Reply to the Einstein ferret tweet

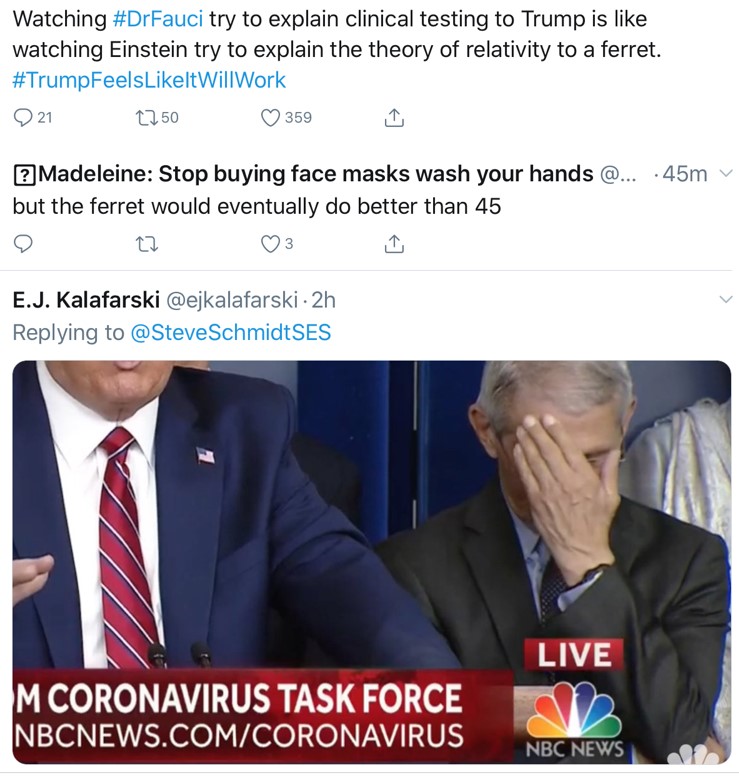23,118
